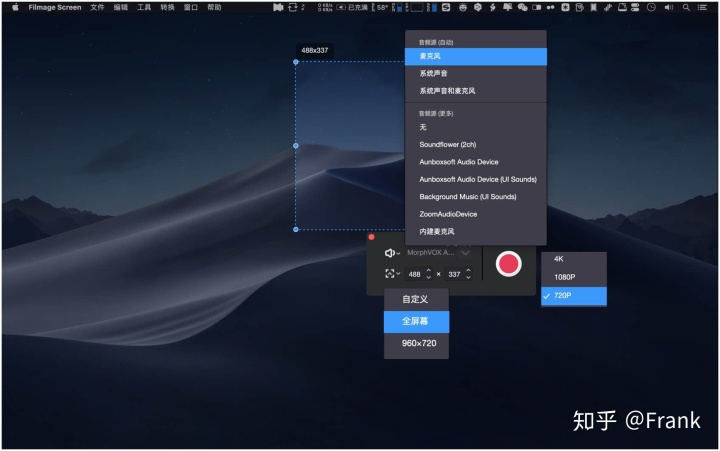The height and width of the screenshot is (451, 720).
Task: Open Spotlight search magnifier
Action: tap(686, 7)
